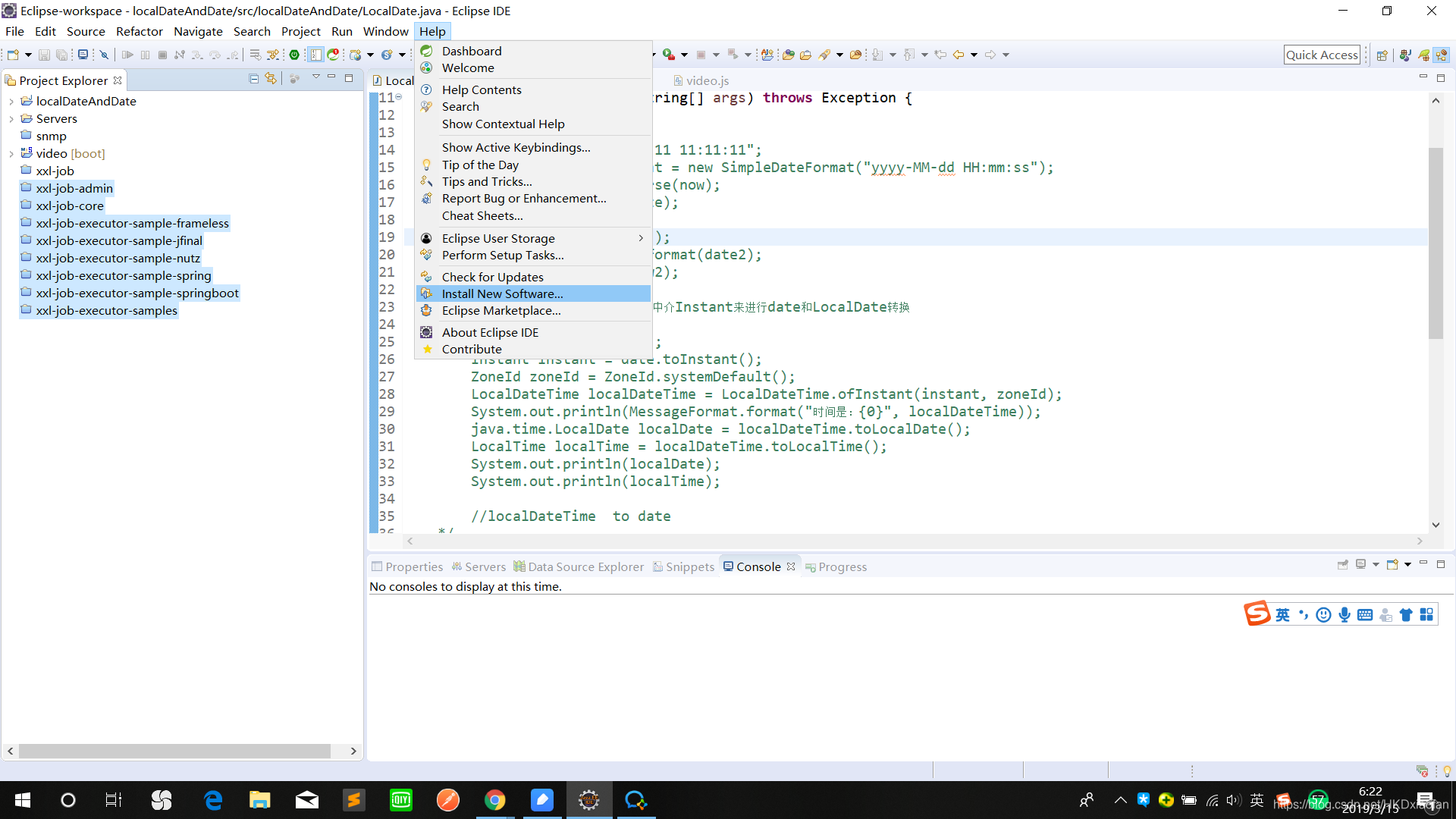Click the Open a Terminal toolbar icon
The height and width of the screenshot is (819, 1456).
point(83,55)
